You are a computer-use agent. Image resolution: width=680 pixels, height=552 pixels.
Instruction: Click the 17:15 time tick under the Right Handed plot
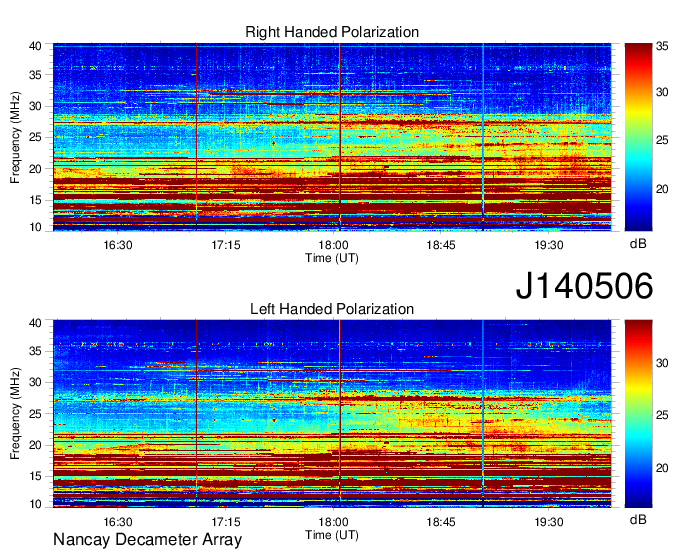click(x=226, y=245)
